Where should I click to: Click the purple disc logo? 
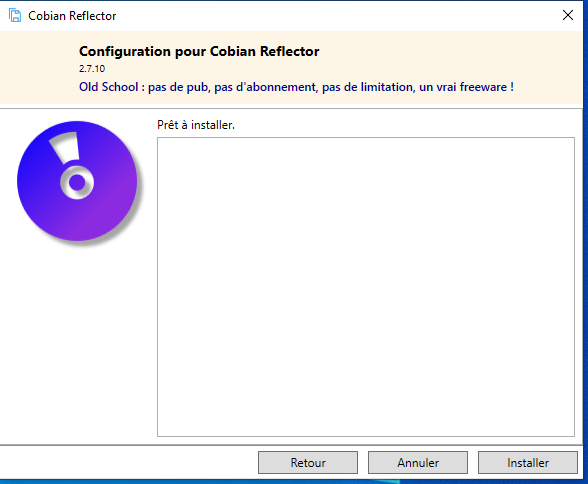(x=77, y=181)
